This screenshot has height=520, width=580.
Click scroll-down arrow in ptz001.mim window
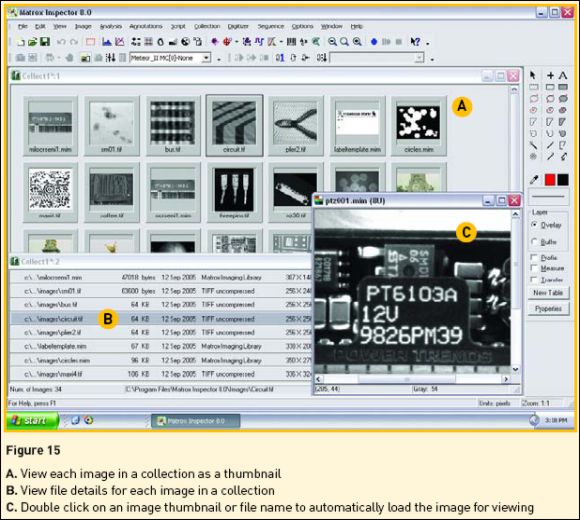[x=515, y=369]
